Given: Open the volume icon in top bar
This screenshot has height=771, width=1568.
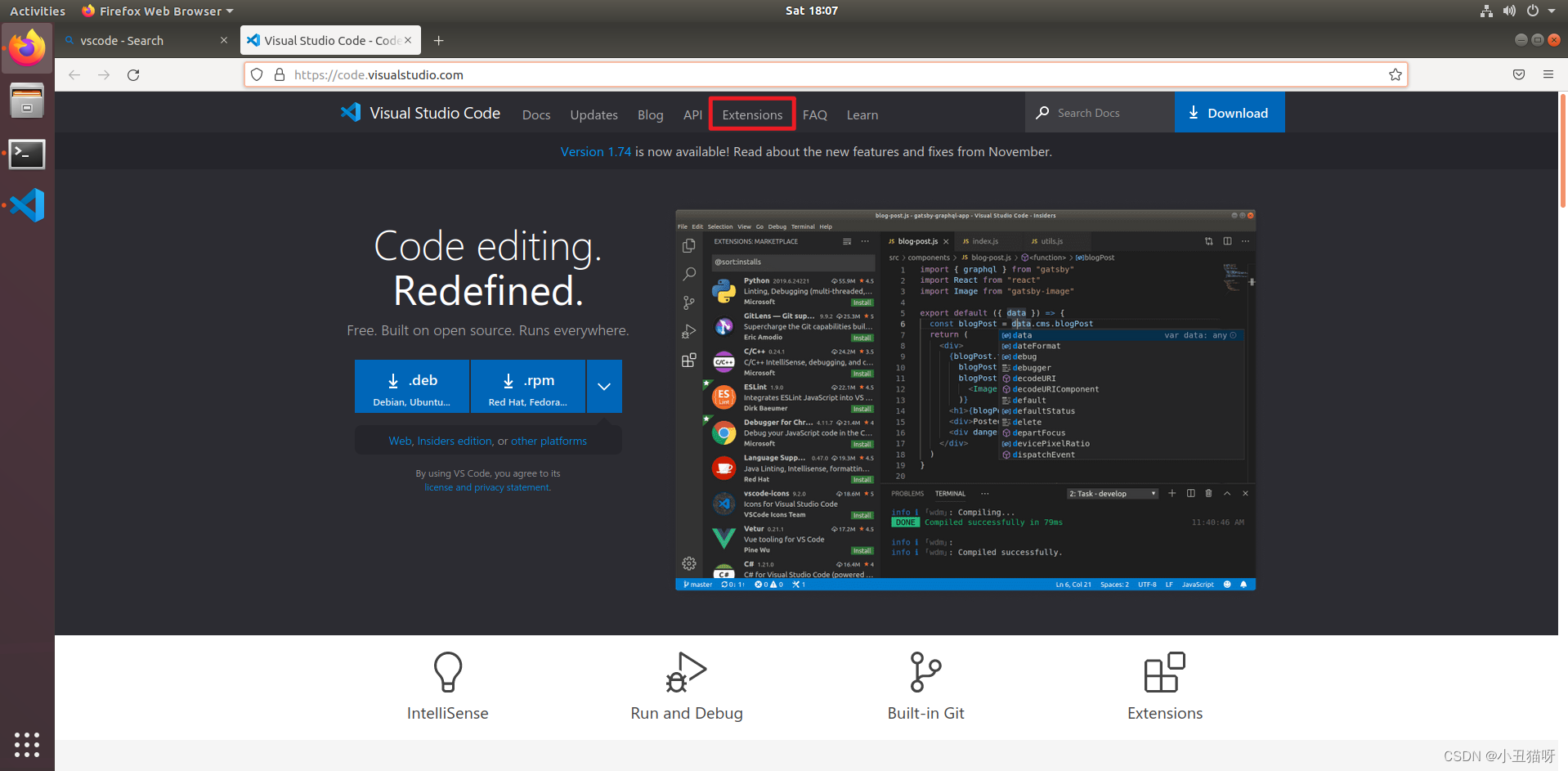Looking at the screenshot, I should [x=1509, y=11].
